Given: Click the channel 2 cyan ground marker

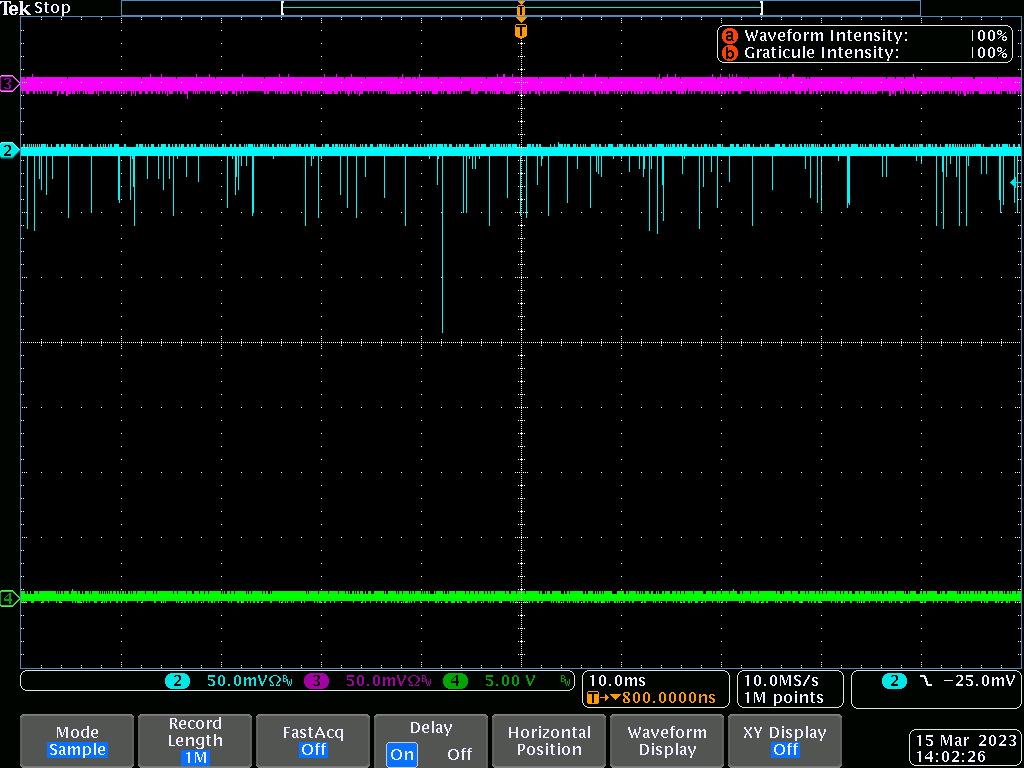Looking at the screenshot, I should [9, 151].
